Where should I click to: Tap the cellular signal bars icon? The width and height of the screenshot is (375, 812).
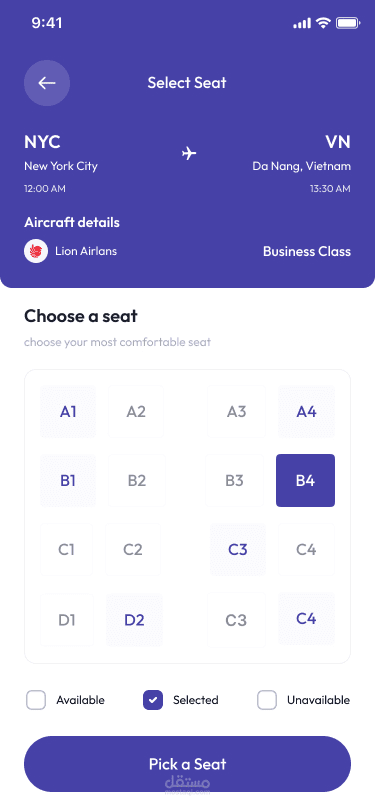tap(302, 23)
